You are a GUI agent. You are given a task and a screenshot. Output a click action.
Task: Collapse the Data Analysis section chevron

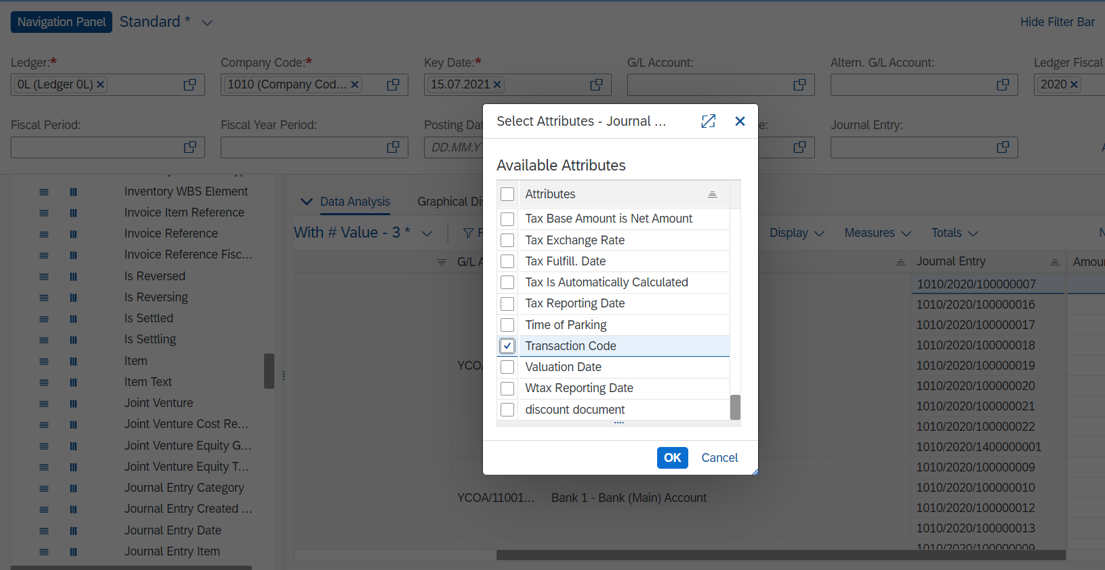[306, 202]
